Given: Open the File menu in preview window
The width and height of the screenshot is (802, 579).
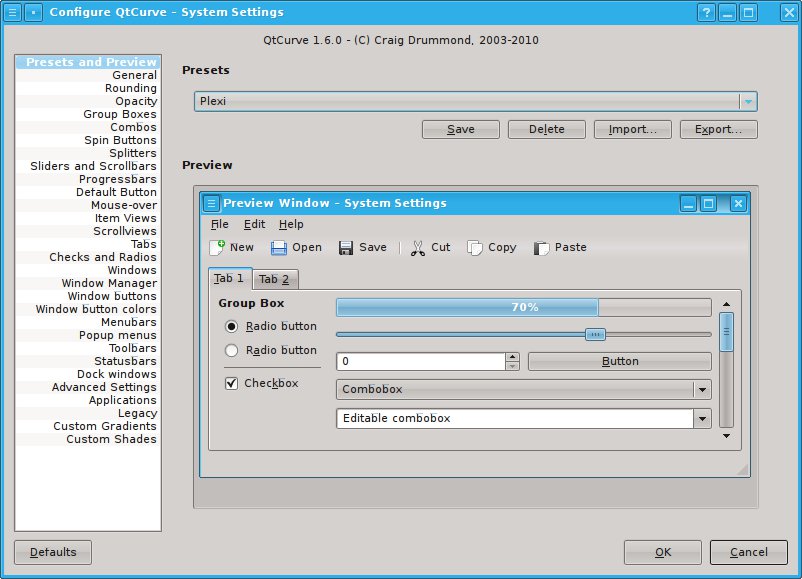Looking at the screenshot, I should (x=219, y=225).
